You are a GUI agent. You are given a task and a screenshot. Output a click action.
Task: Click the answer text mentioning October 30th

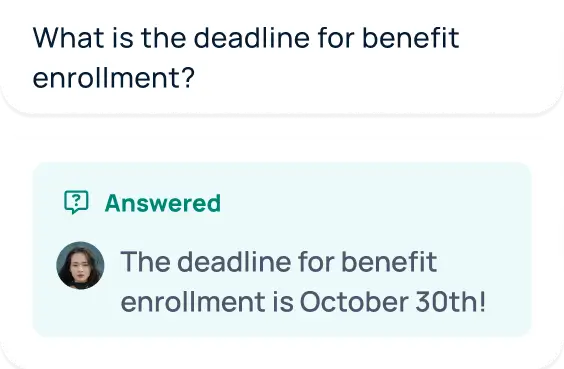pos(303,282)
